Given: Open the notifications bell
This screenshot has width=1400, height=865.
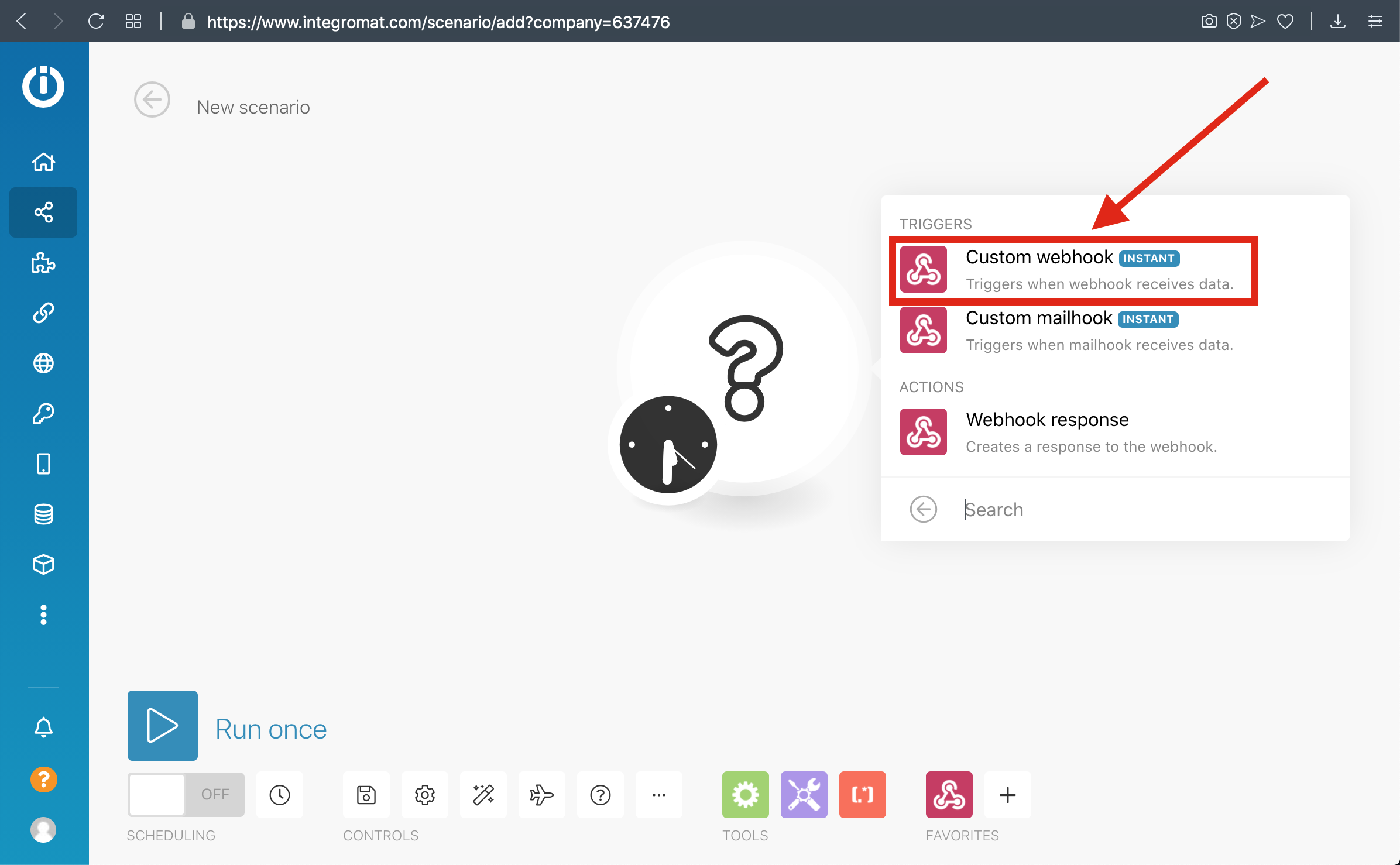Looking at the screenshot, I should [43, 727].
